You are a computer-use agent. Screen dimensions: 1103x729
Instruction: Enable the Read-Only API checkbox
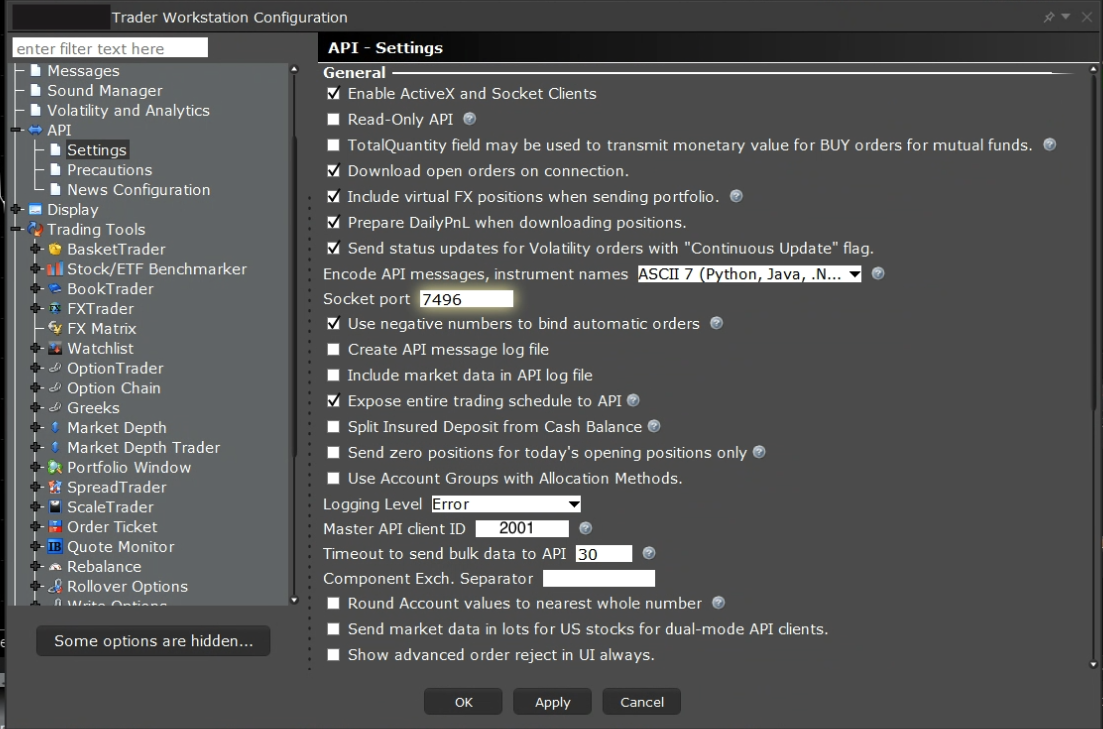tap(334, 120)
